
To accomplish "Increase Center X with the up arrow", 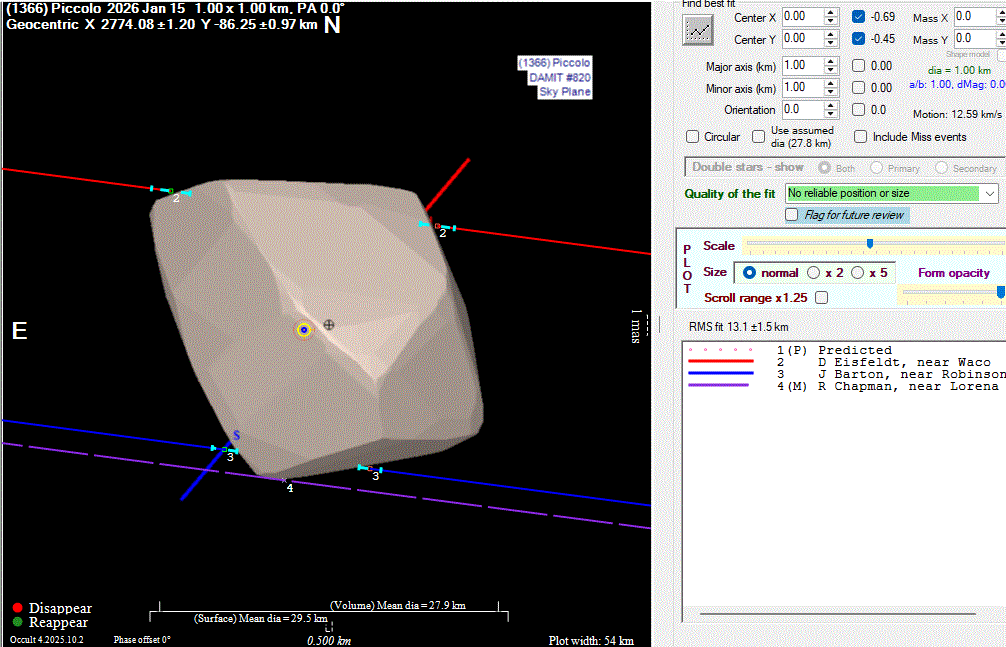I will [x=831, y=13].
